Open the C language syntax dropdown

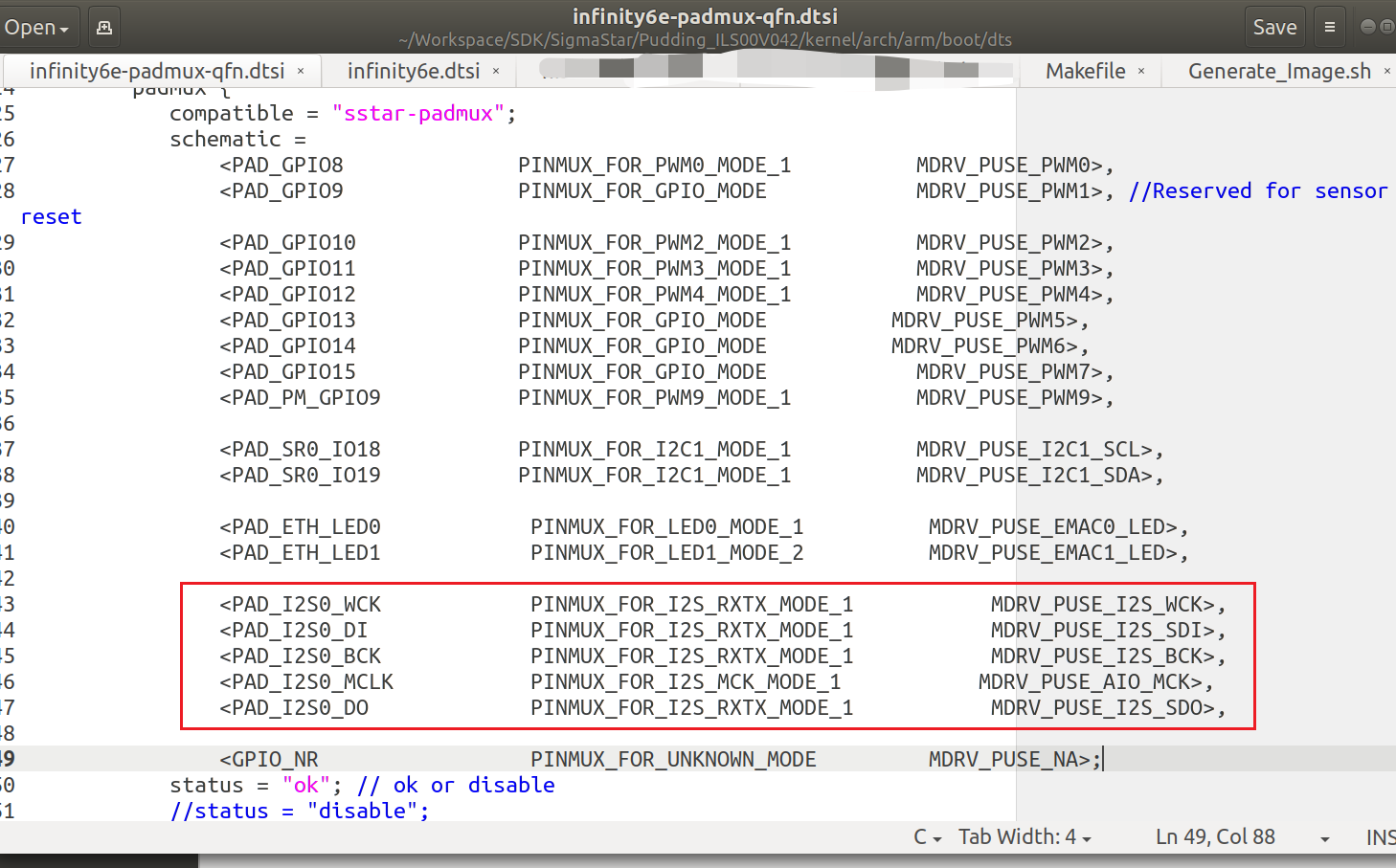(927, 837)
